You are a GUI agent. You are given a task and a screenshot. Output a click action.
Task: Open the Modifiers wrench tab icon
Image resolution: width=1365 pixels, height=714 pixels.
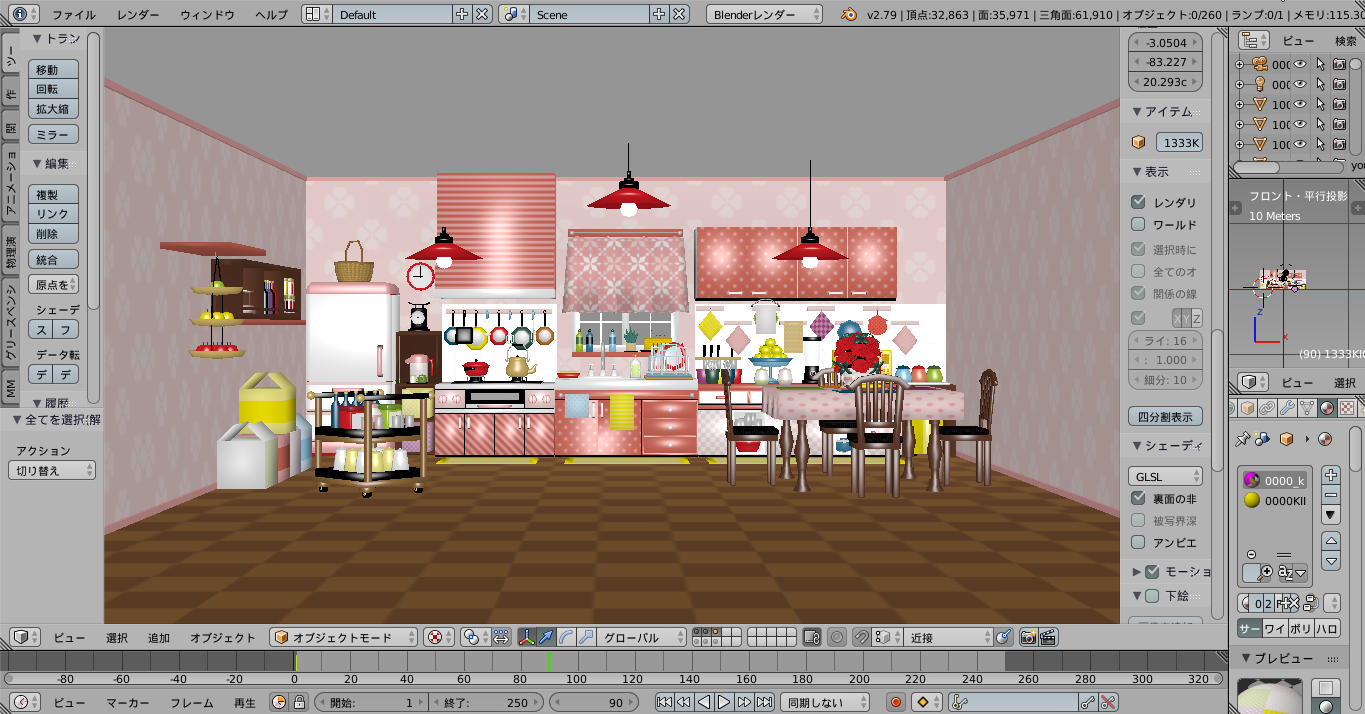(1286, 408)
